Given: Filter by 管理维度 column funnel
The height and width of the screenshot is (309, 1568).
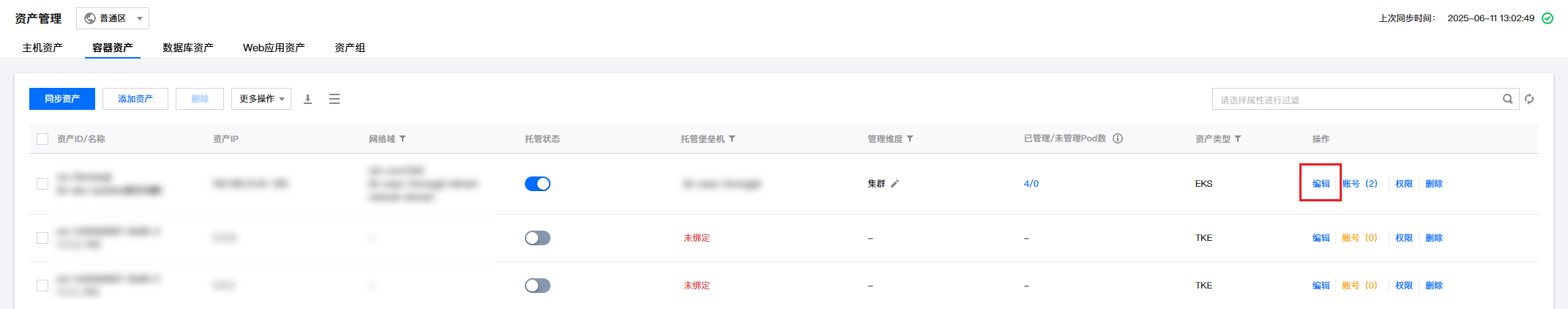Looking at the screenshot, I should (x=910, y=139).
